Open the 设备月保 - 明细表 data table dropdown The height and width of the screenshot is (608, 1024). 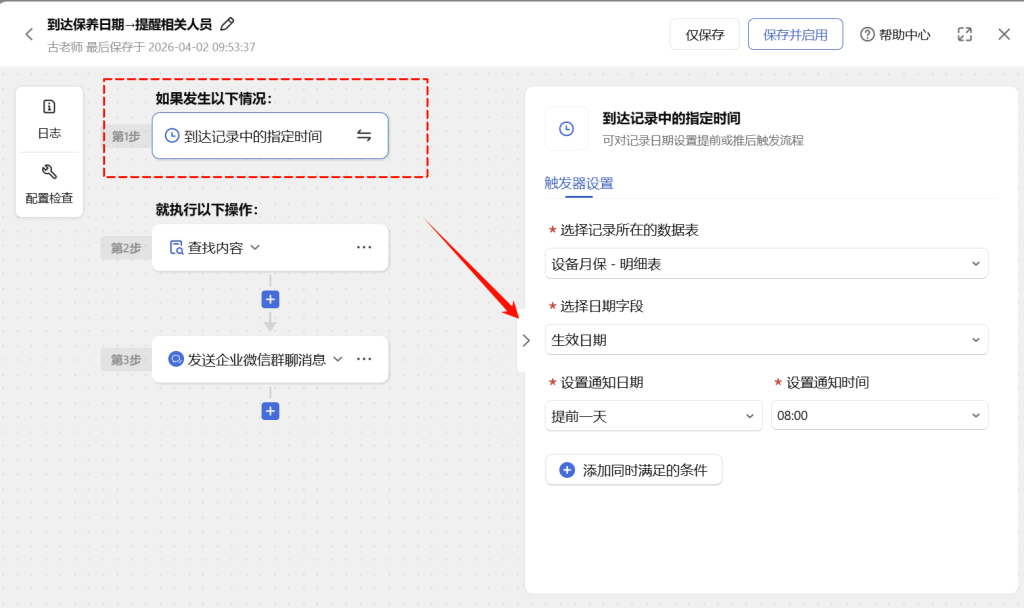[x=766, y=264]
